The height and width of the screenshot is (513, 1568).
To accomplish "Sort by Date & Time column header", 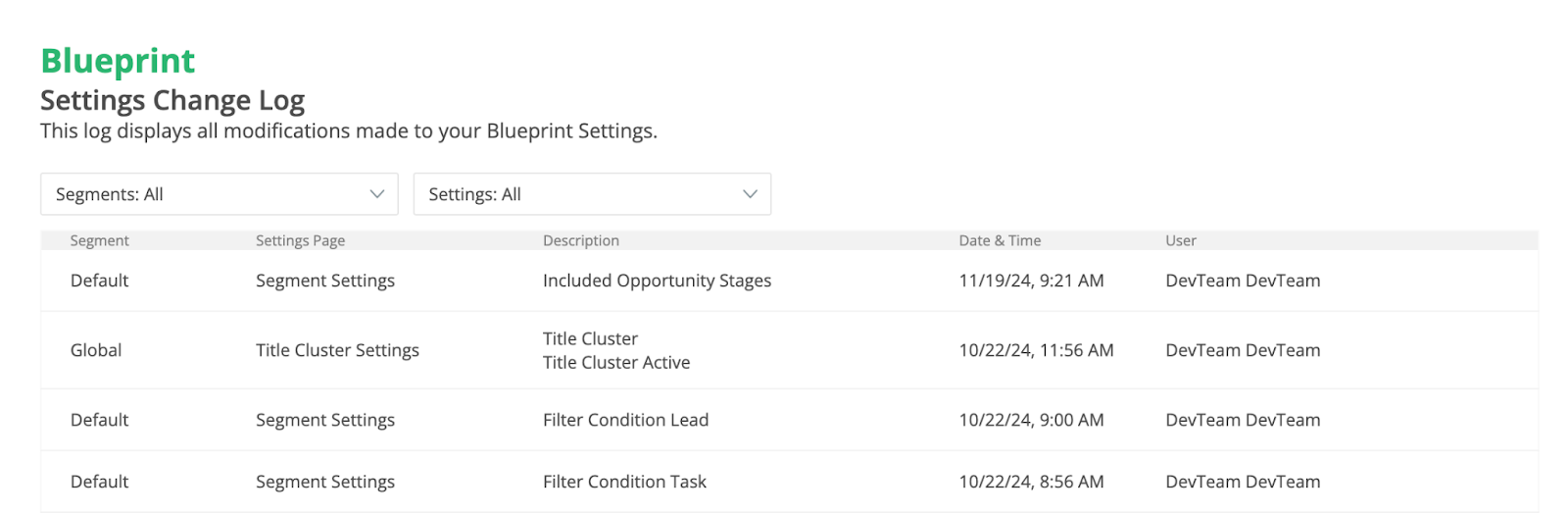I will coord(1000,240).
